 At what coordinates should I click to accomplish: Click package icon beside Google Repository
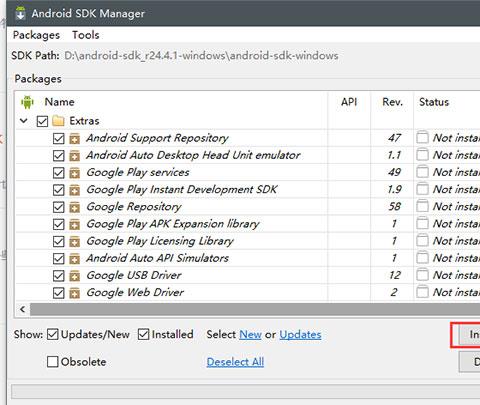coord(75,207)
